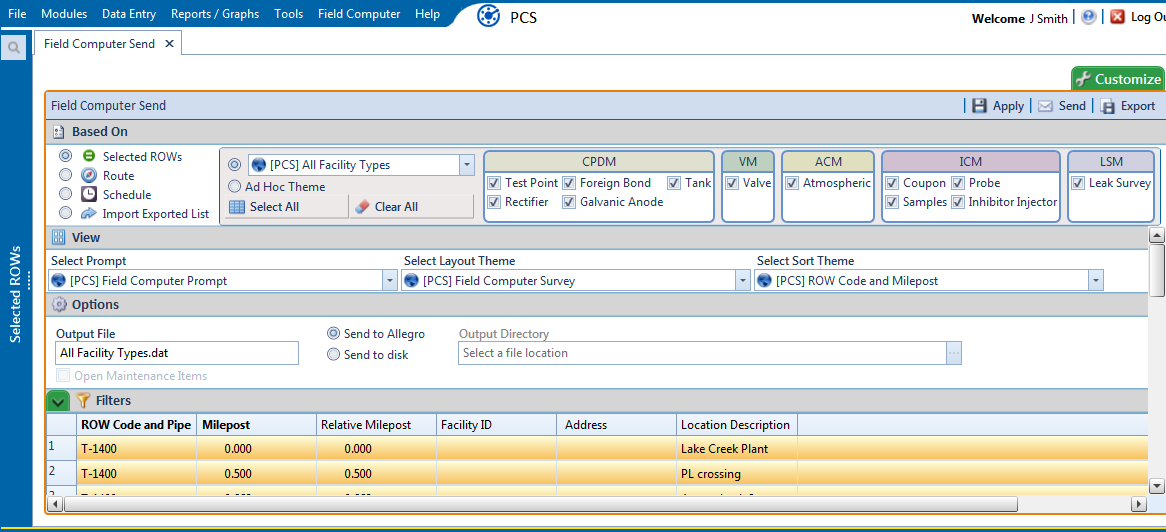1166x532 pixels.
Task: Click the Apply floppy disk icon
Action: 979,106
